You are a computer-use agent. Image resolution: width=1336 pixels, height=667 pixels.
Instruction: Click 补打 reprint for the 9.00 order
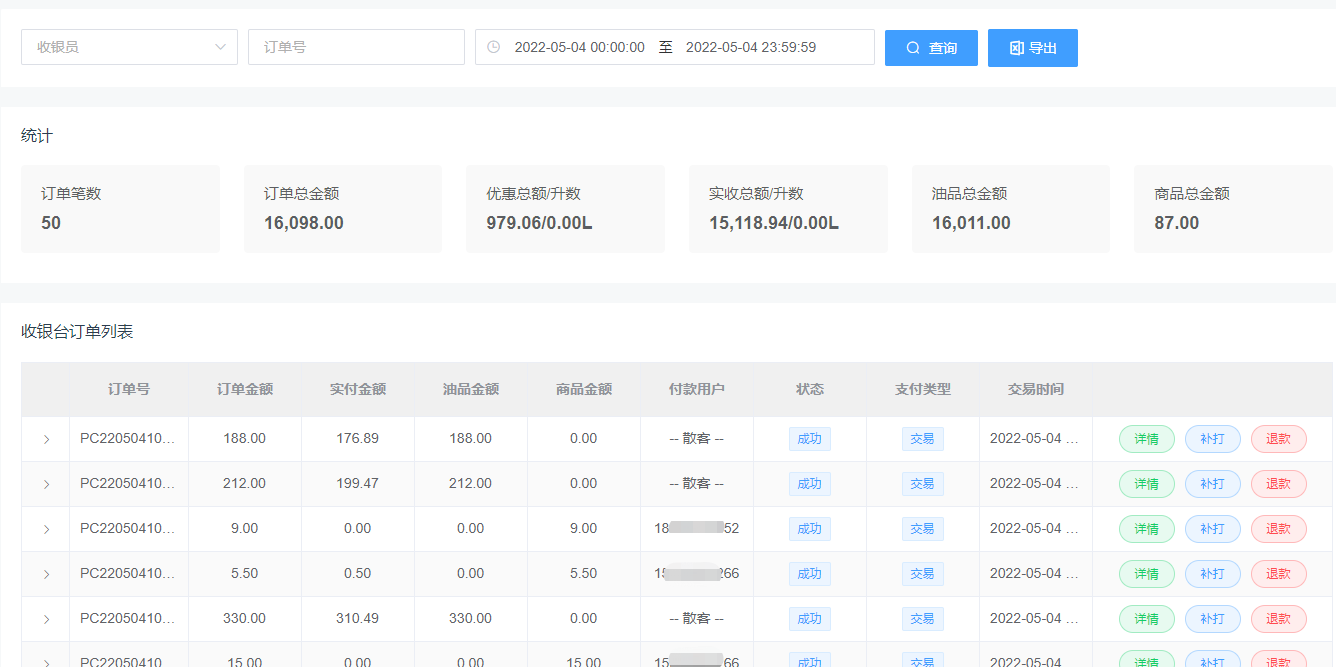tap(1213, 529)
